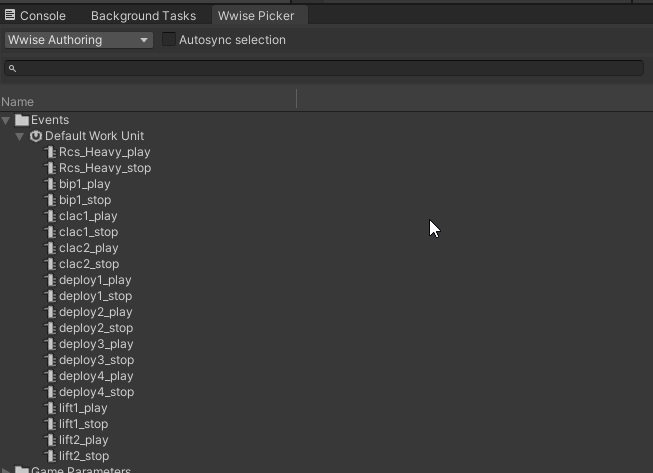
Task: Select the lift2_stop event name
Action: tap(84, 456)
